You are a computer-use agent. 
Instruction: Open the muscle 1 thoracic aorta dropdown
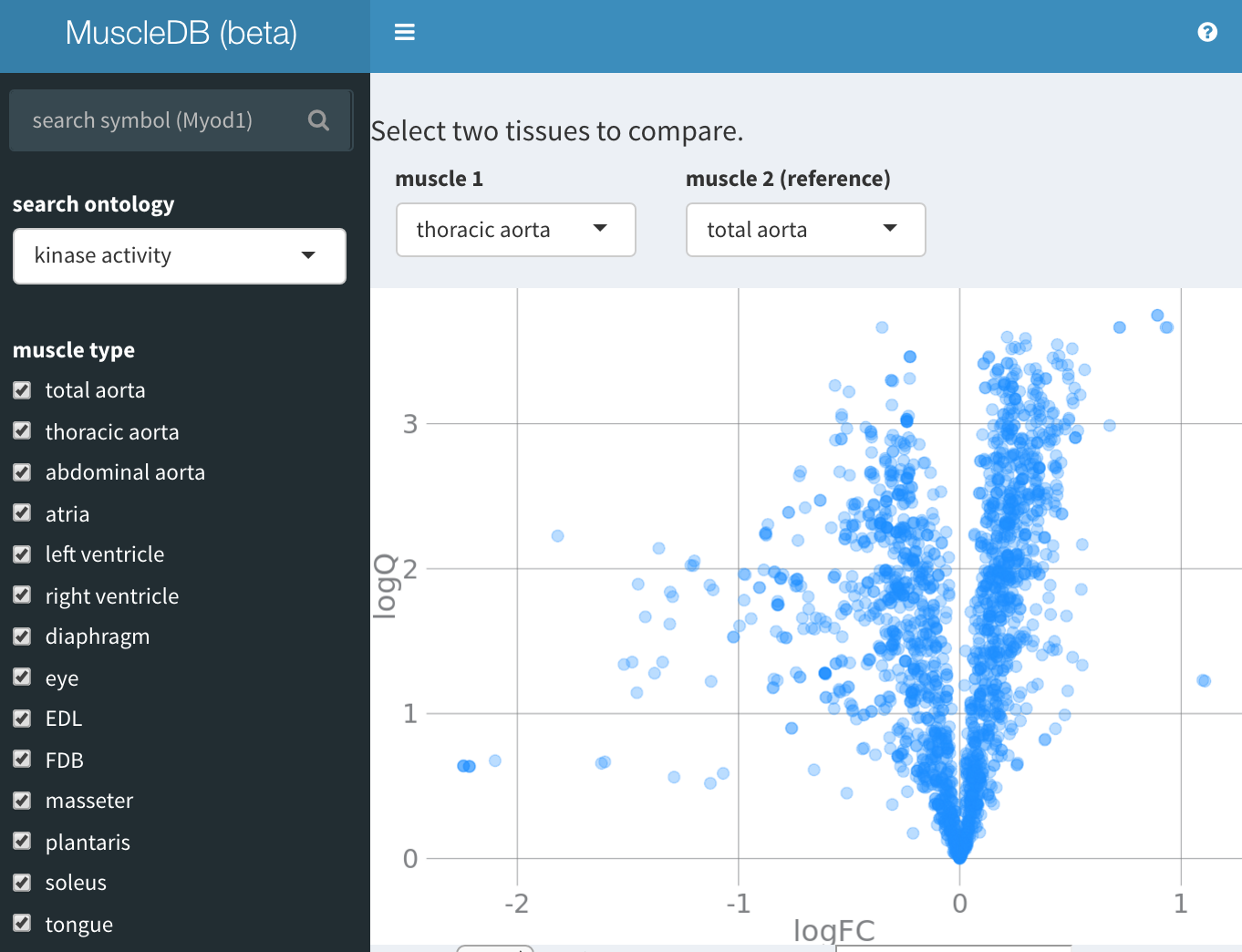[x=516, y=230]
